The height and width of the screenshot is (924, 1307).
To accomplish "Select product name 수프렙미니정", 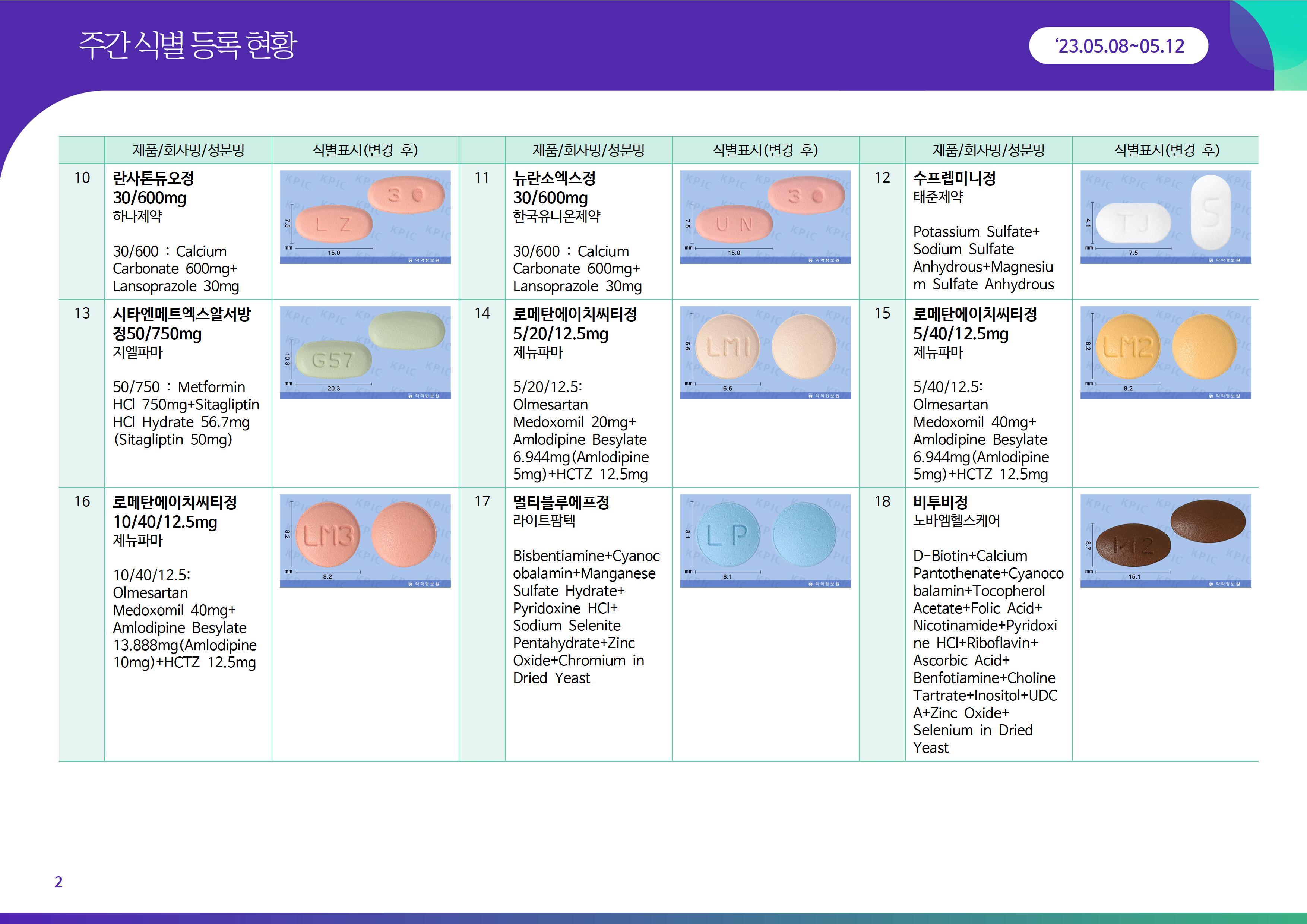I will [954, 178].
